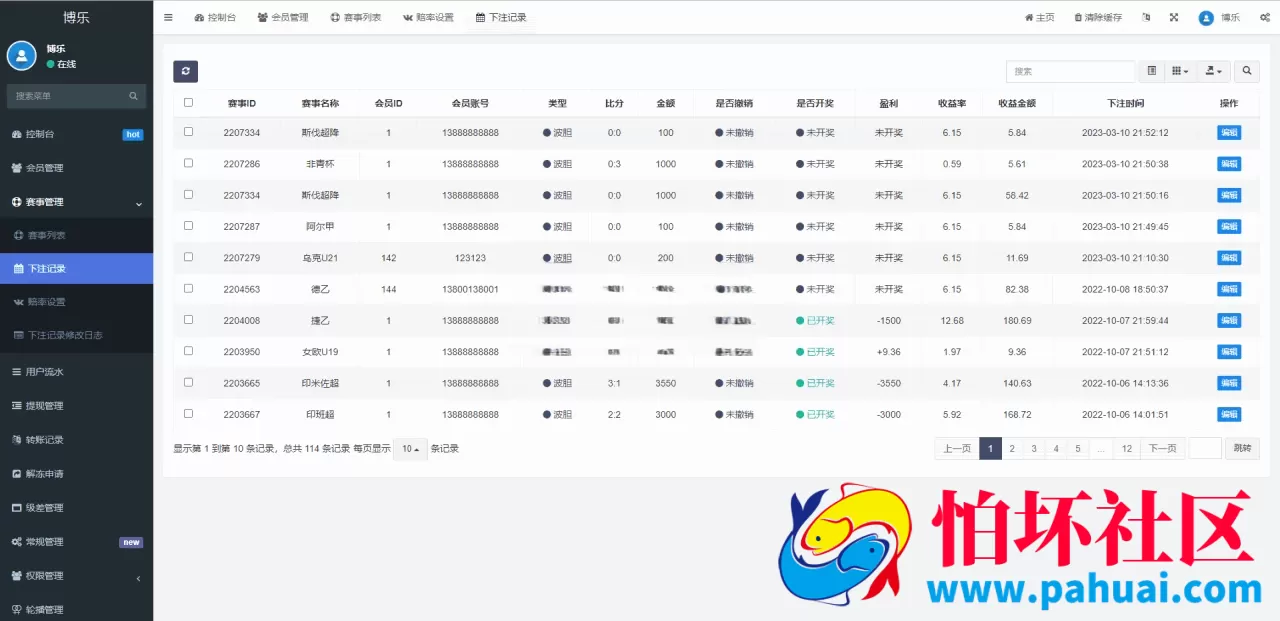Image resolution: width=1280 pixels, height=621 pixels.
Task: Collapse sidebar with the hamburger menu icon
Action: click(168, 17)
